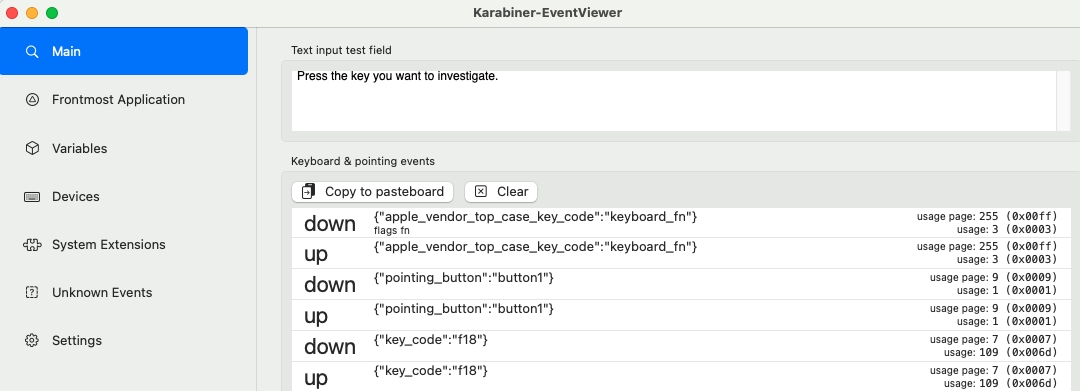Image resolution: width=1080 pixels, height=391 pixels.
Task: Maximize the window with green button
Action: (x=52, y=13)
